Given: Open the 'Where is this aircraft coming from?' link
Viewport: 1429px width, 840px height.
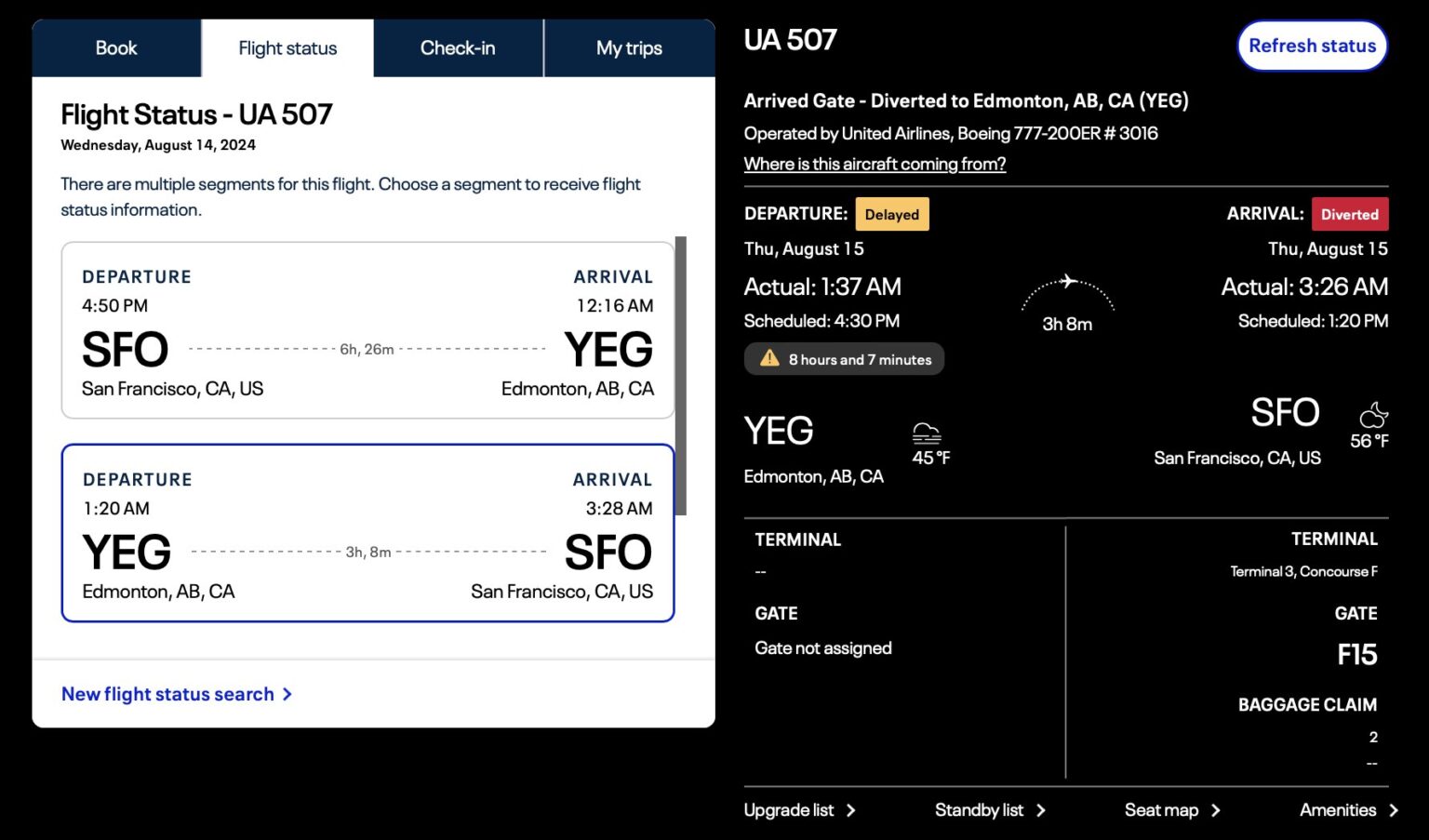Looking at the screenshot, I should tap(875, 164).
